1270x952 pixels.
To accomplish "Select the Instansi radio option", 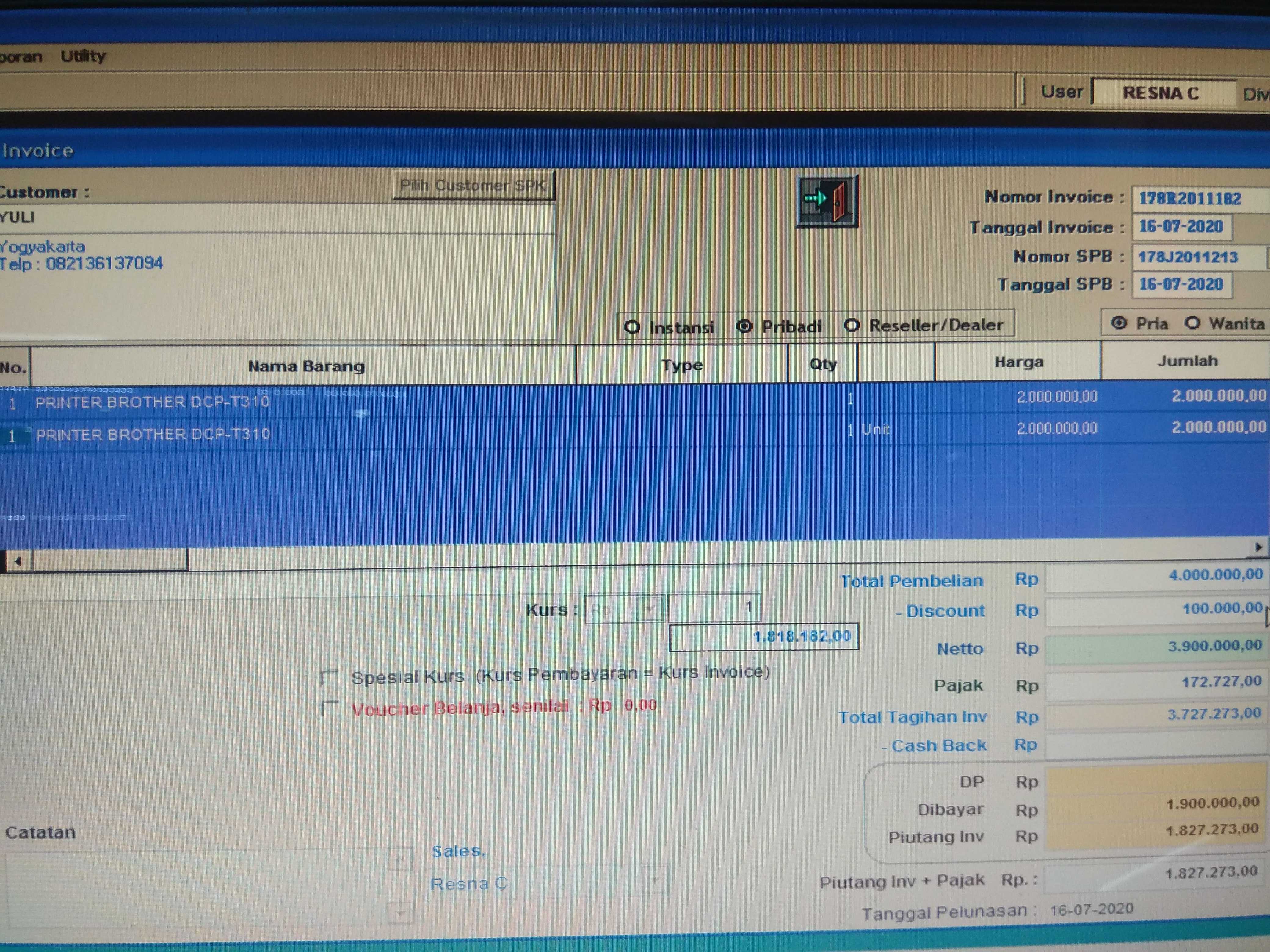I will click(632, 327).
